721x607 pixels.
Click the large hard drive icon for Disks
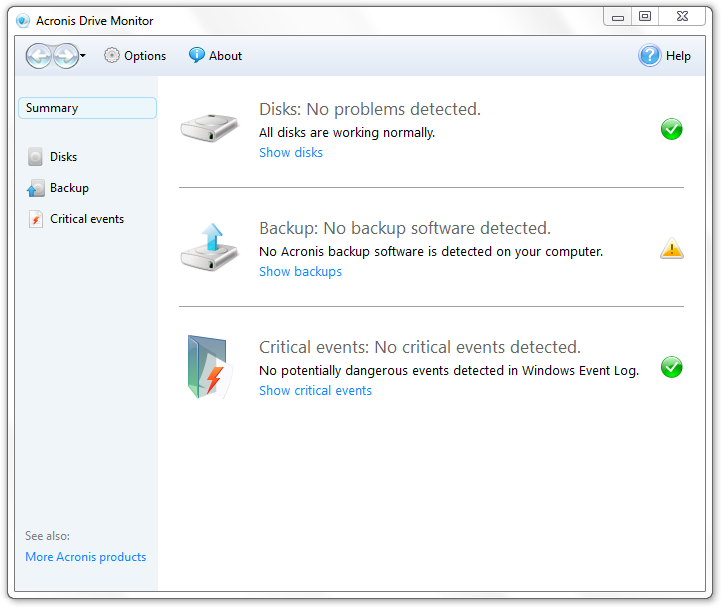[x=209, y=128]
